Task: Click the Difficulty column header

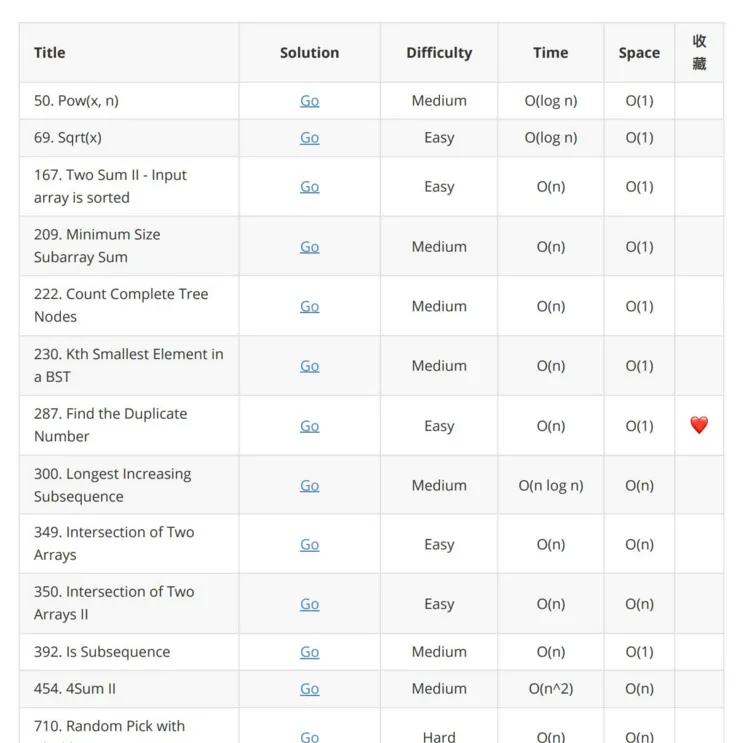Action: tap(439, 53)
